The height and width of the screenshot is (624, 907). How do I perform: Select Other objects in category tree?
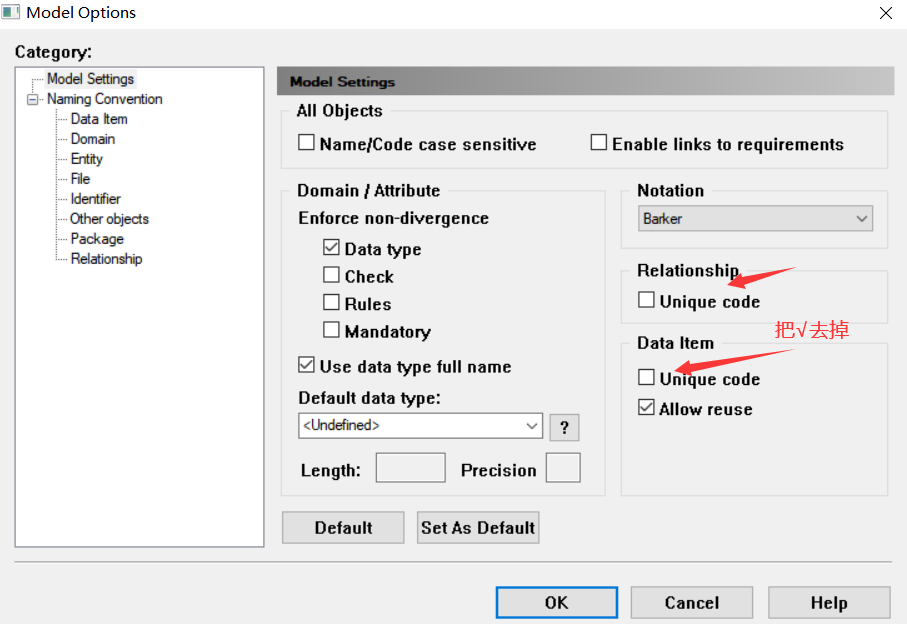[x=109, y=219]
